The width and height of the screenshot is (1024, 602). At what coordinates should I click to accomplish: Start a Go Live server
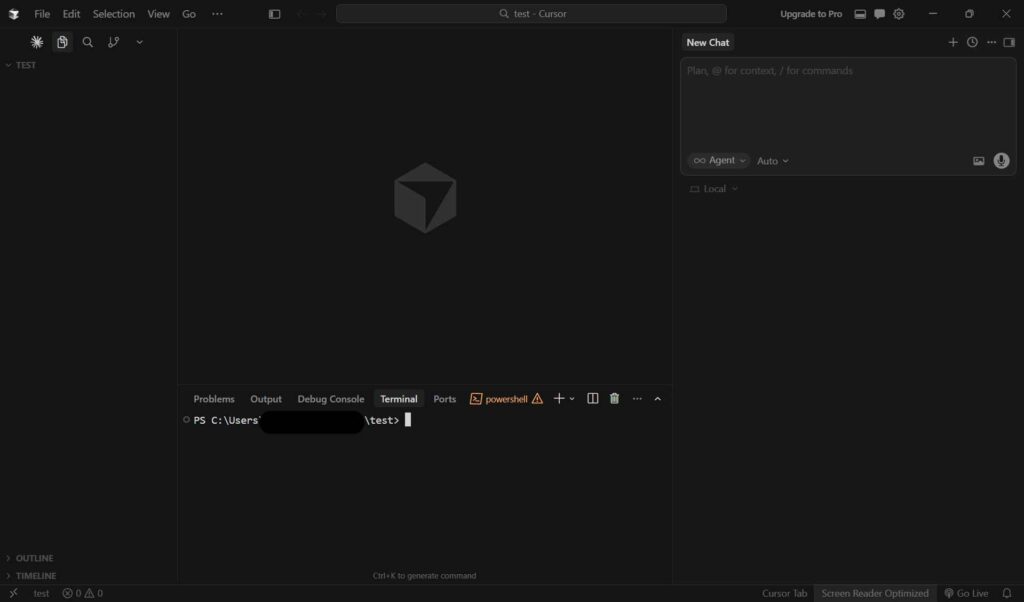click(x=968, y=593)
